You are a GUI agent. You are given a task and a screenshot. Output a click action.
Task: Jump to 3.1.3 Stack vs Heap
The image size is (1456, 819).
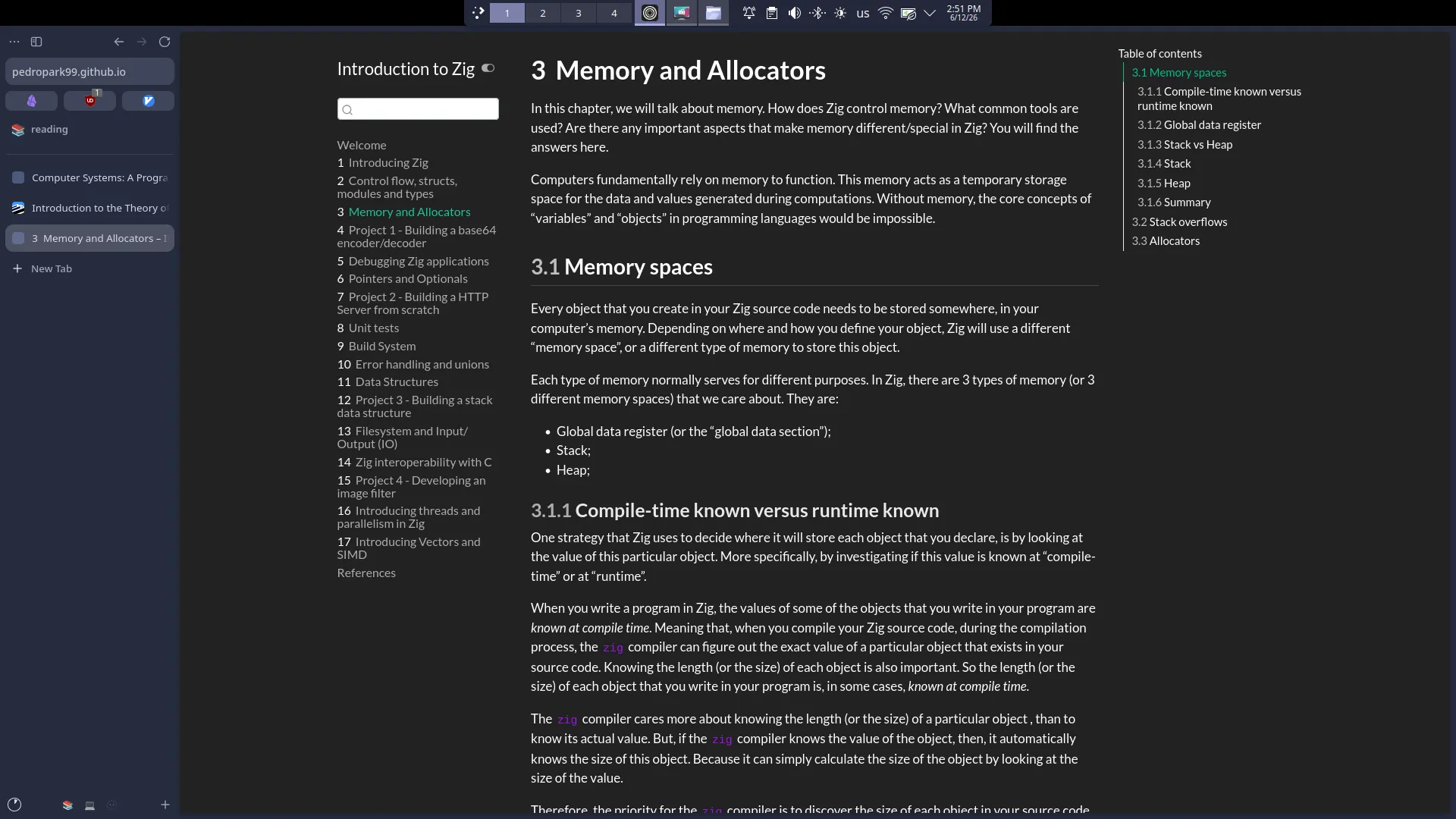pyautogui.click(x=1185, y=145)
